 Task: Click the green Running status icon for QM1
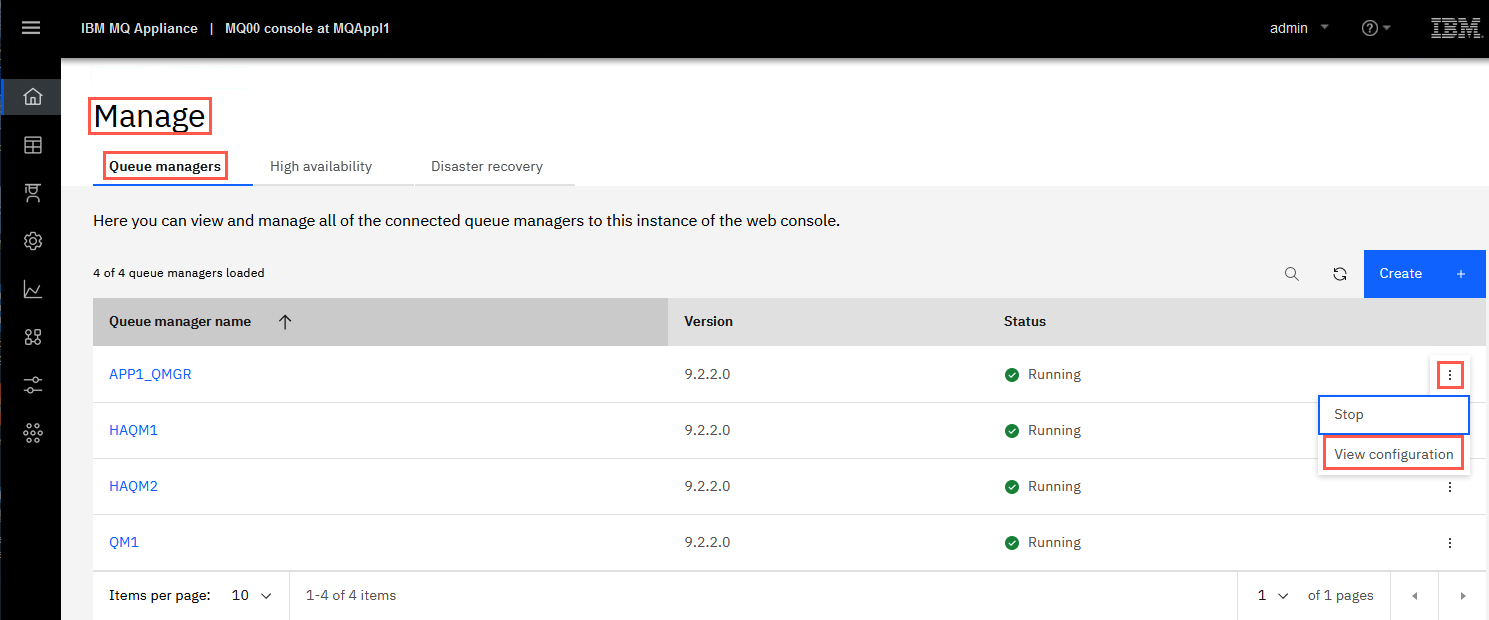[1012, 543]
